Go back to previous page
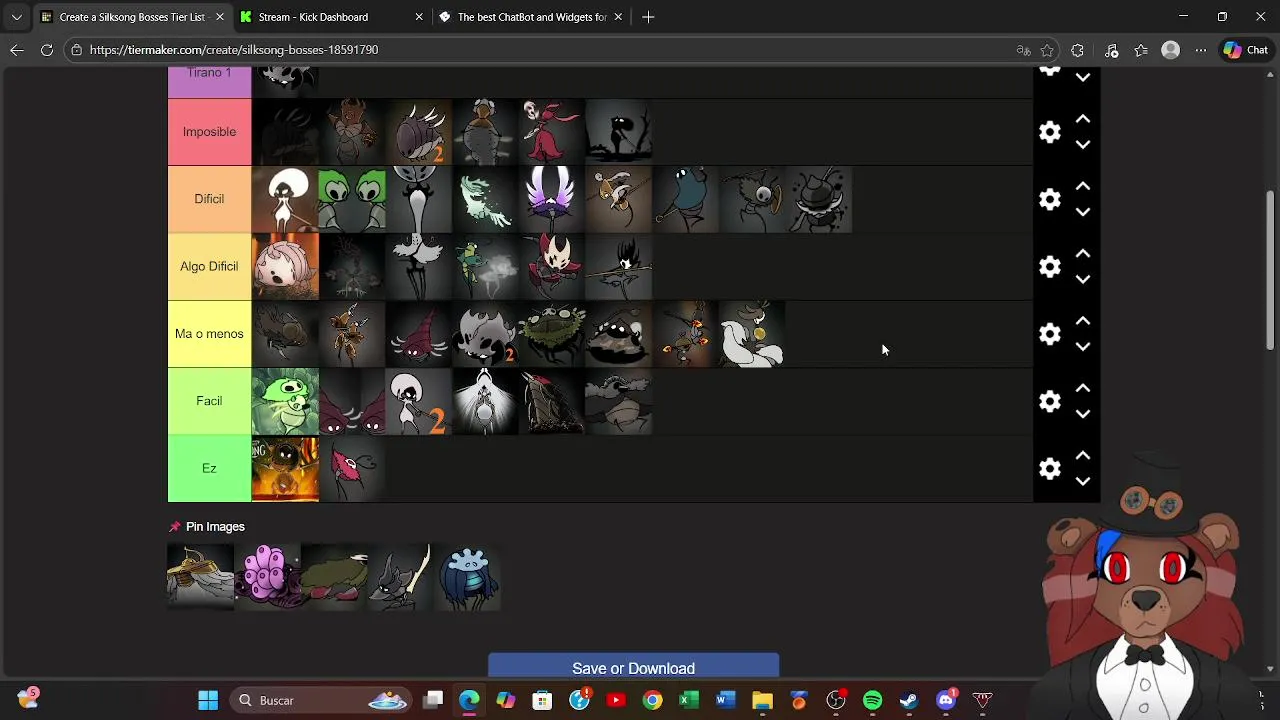 [x=17, y=50]
